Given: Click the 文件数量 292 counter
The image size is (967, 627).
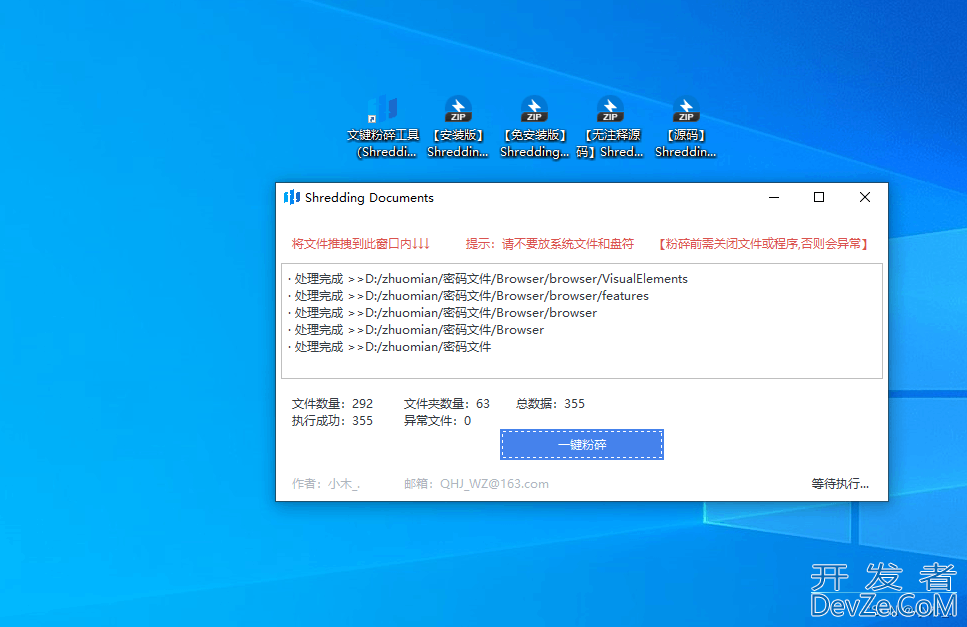Looking at the screenshot, I should click(332, 404).
